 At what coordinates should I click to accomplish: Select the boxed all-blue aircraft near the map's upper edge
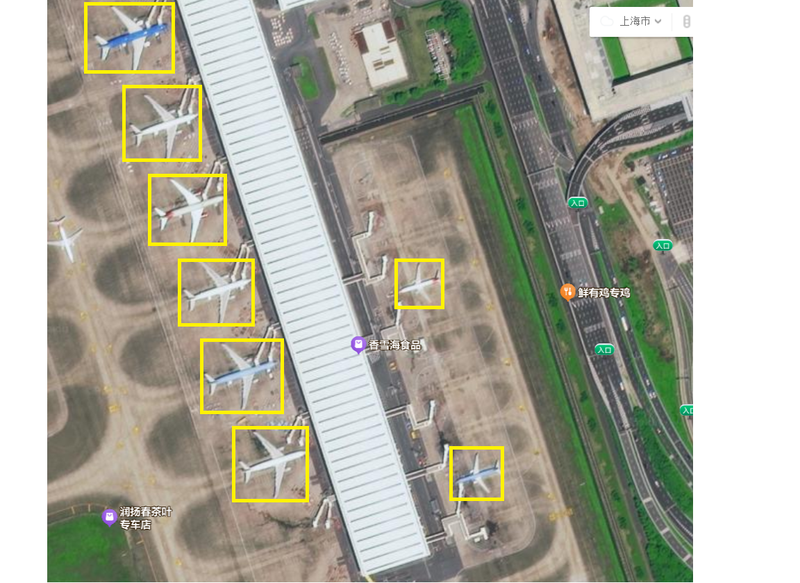130,38
